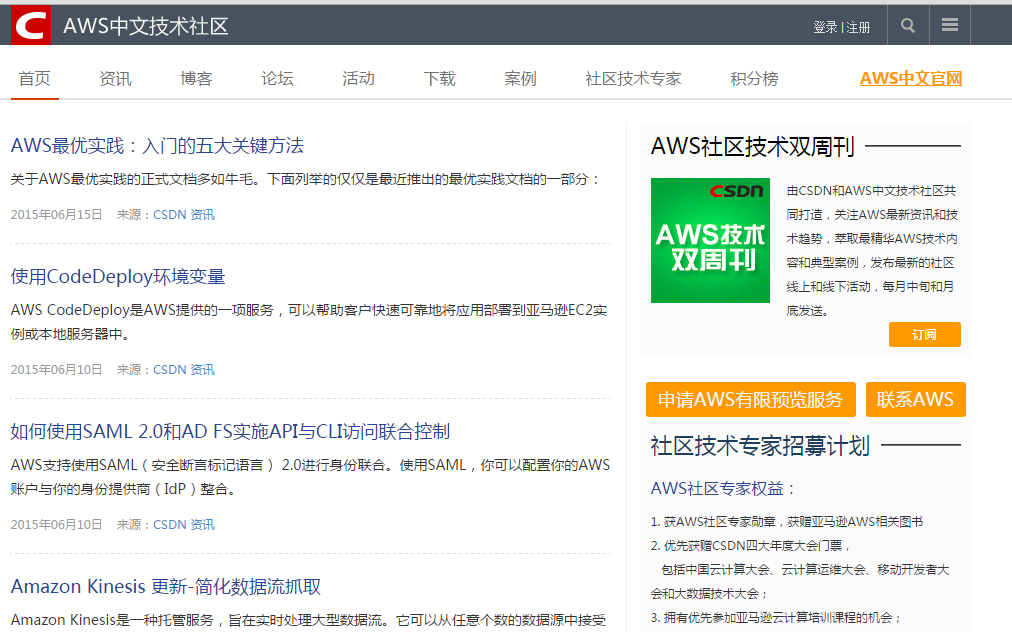Open the 社区技术专家 tab
Image resolution: width=1012 pixels, height=632 pixels.
[x=633, y=79]
